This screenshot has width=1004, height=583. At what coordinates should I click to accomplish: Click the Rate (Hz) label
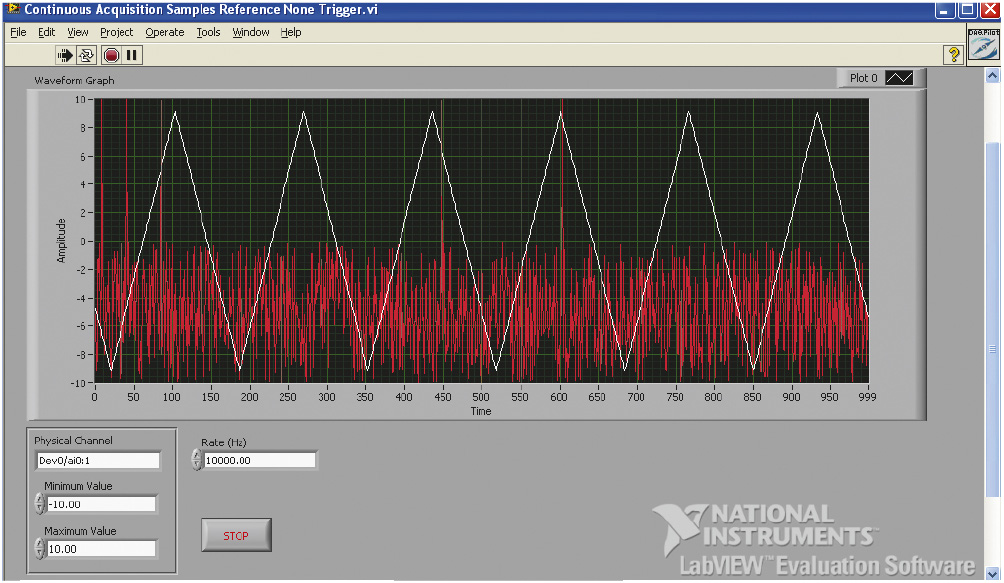[x=223, y=442]
